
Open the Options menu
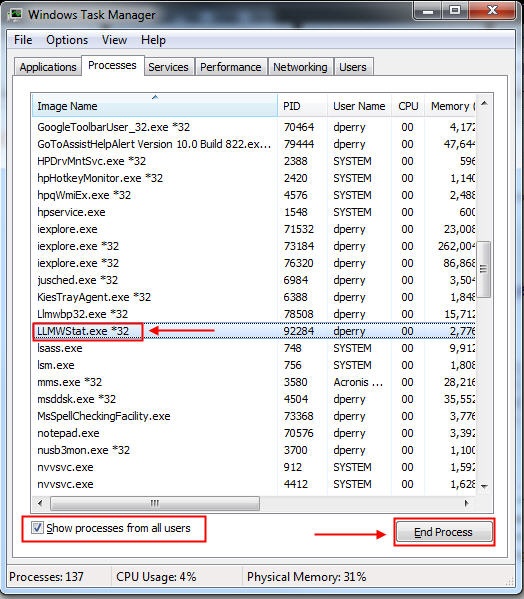click(67, 40)
